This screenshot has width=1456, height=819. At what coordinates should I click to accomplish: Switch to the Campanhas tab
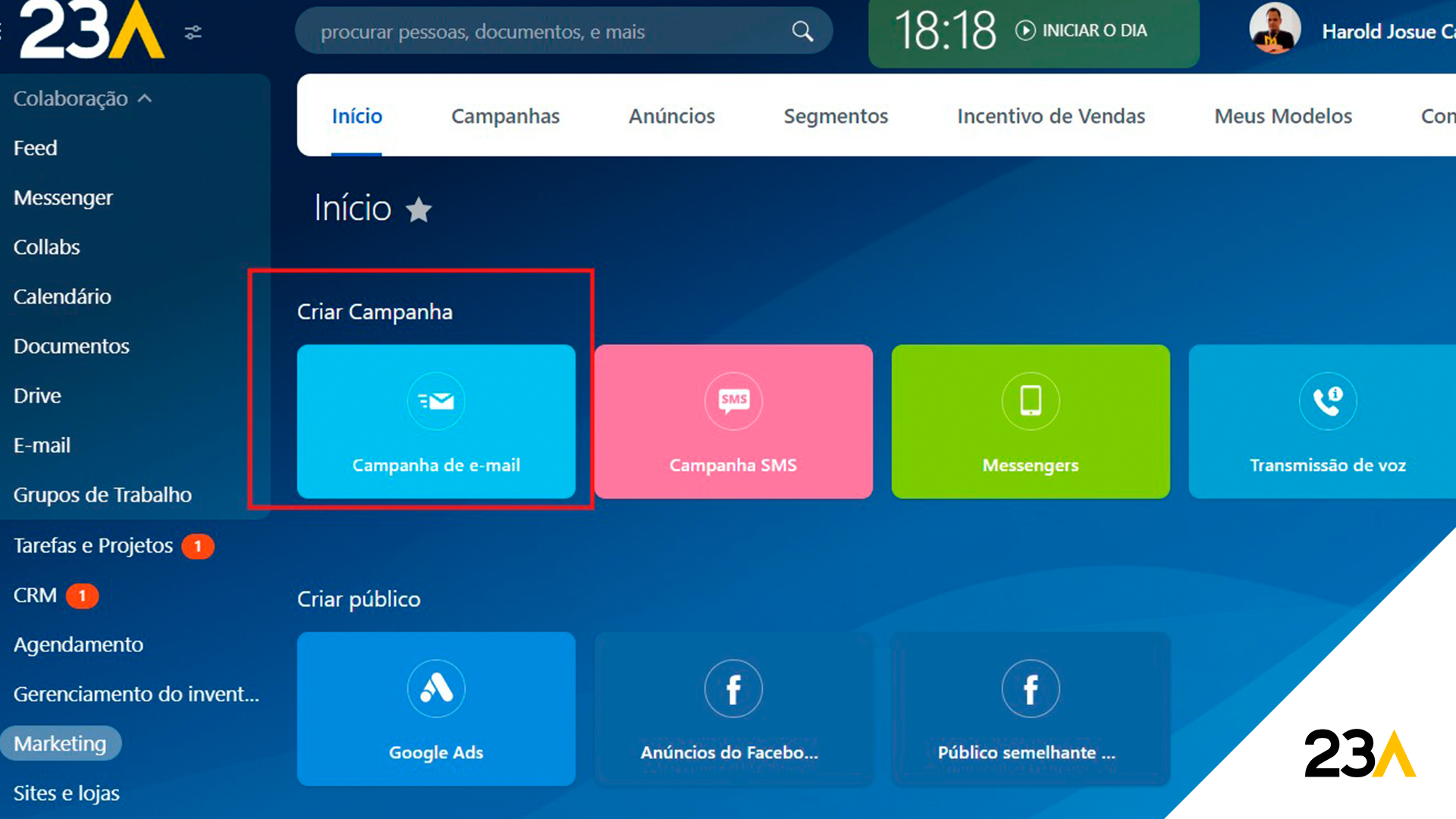point(505,116)
